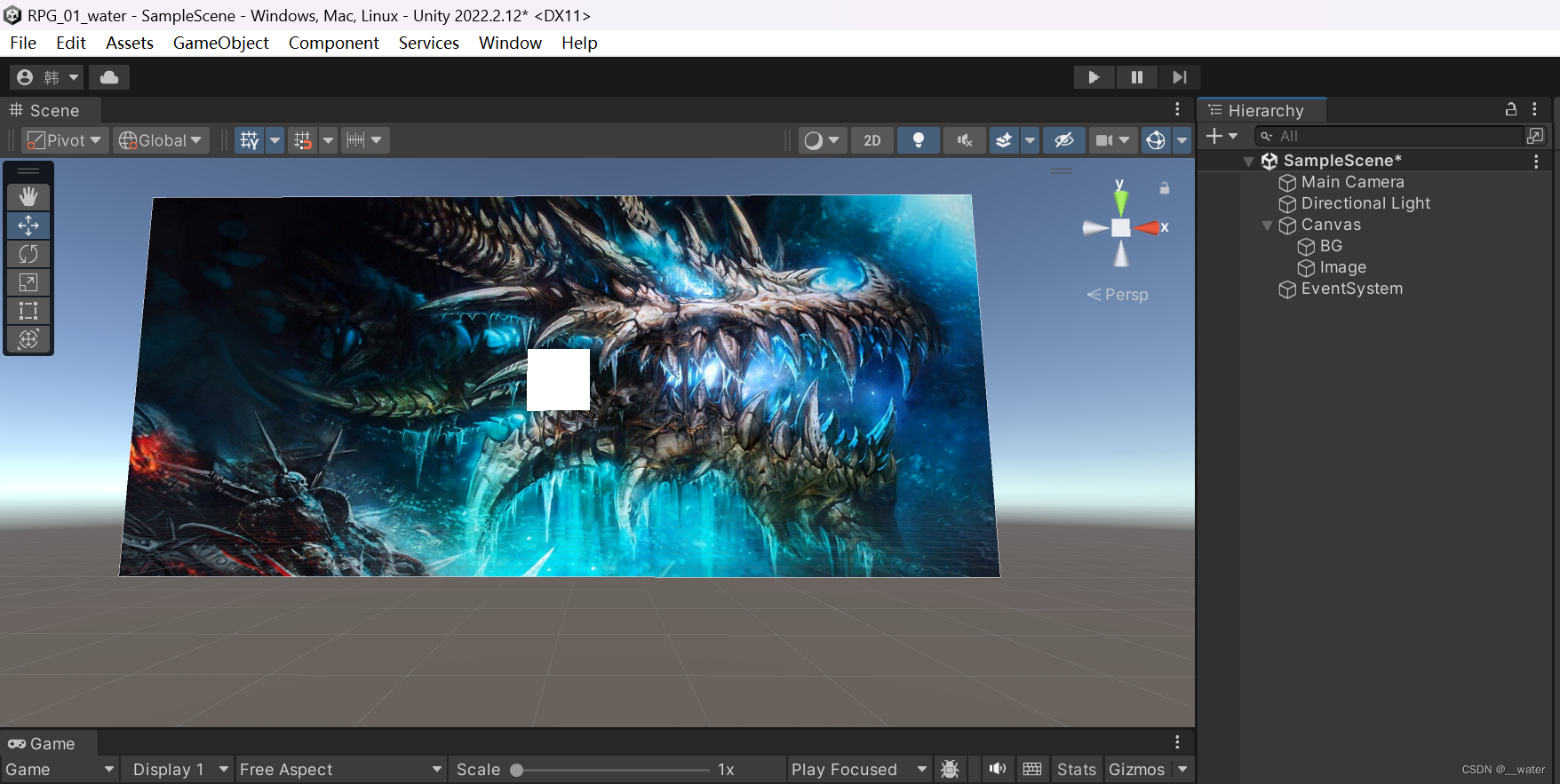Open the GameObject menu
Image resolution: width=1560 pixels, height=784 pixels.
point(220,43)
